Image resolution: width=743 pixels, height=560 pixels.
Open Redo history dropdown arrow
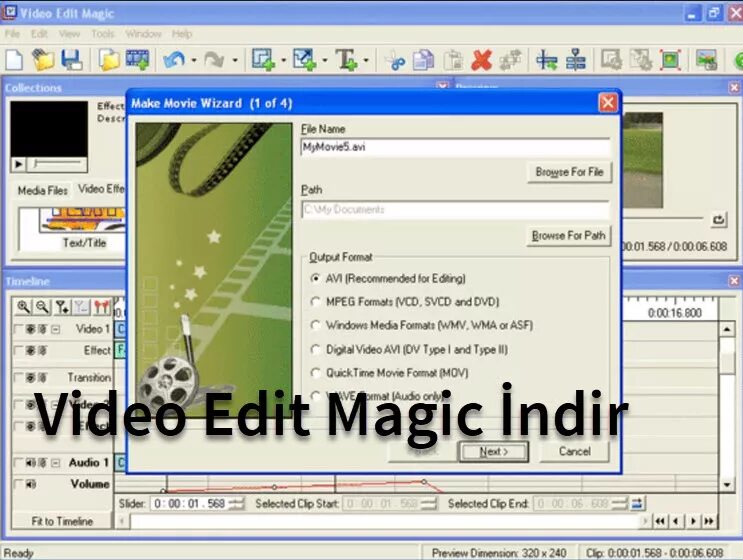[235, 61]
